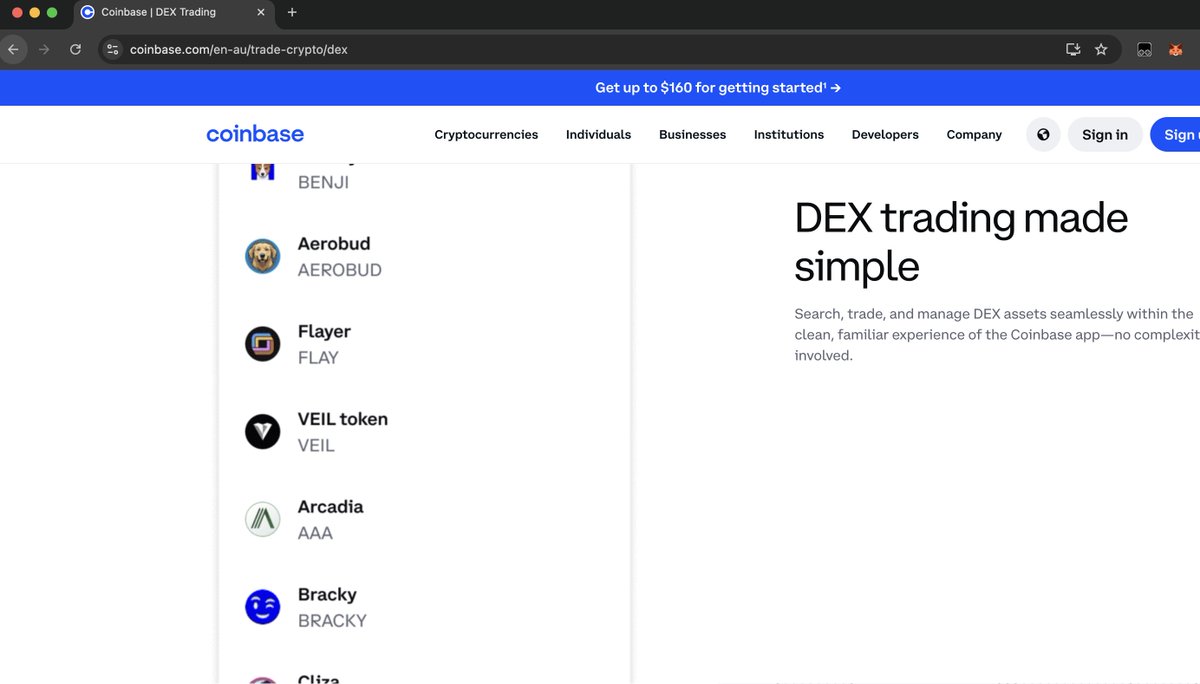The width and height of the screenshot is (1200, 684).
Task: Open the Cryptocurrencies menu
Action: (486, 135)
